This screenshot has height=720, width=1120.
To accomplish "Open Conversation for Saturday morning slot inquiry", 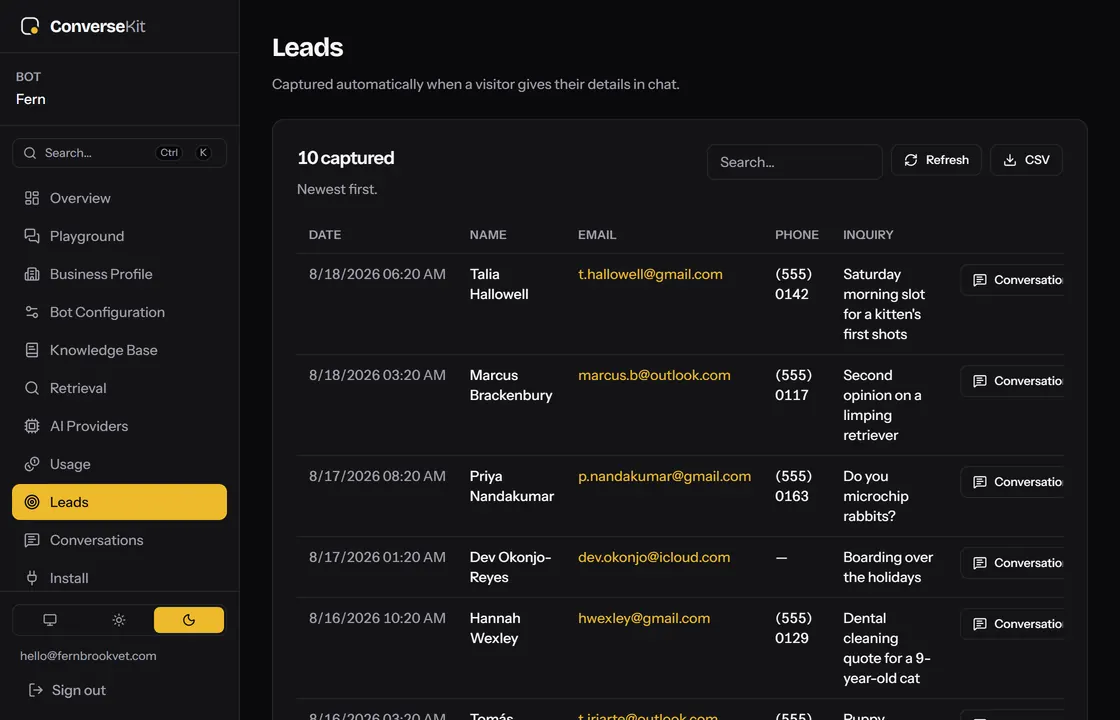I will [1012, 280].
